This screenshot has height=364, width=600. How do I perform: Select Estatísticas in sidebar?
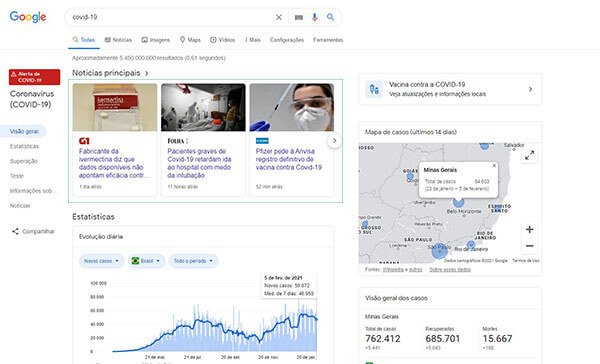pos(24,146)
